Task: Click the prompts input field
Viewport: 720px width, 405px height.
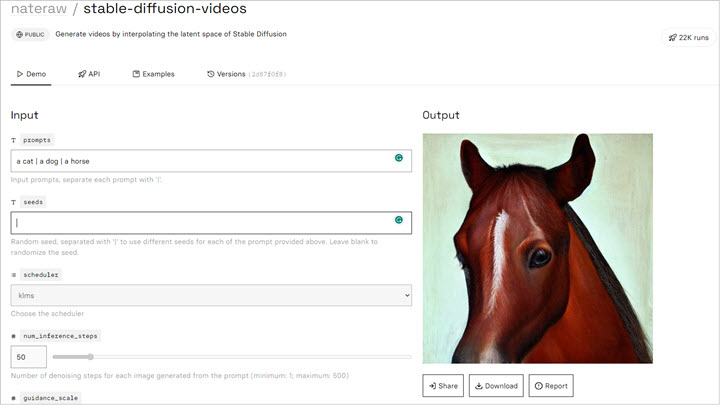Action: (211, 161)
